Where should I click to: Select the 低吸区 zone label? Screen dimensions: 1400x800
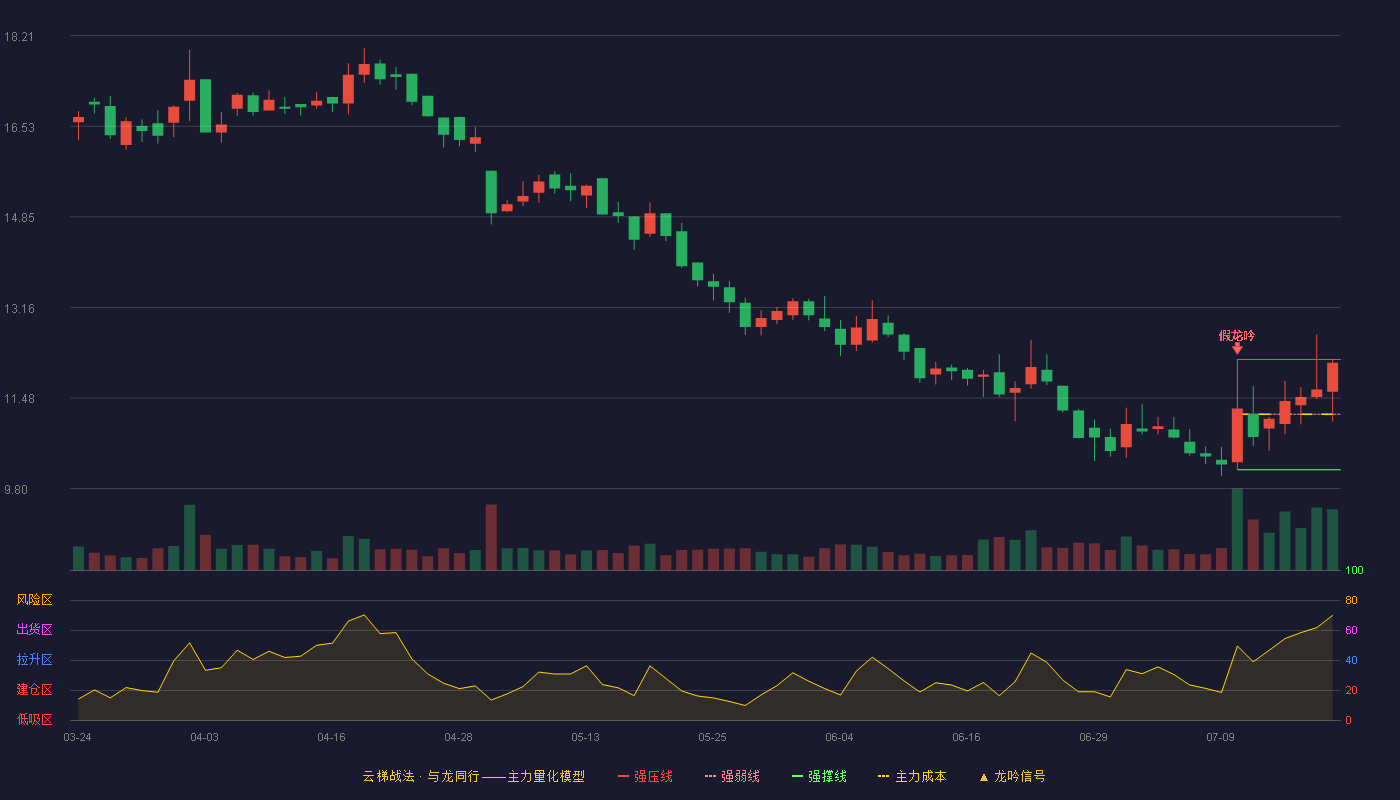34,719
